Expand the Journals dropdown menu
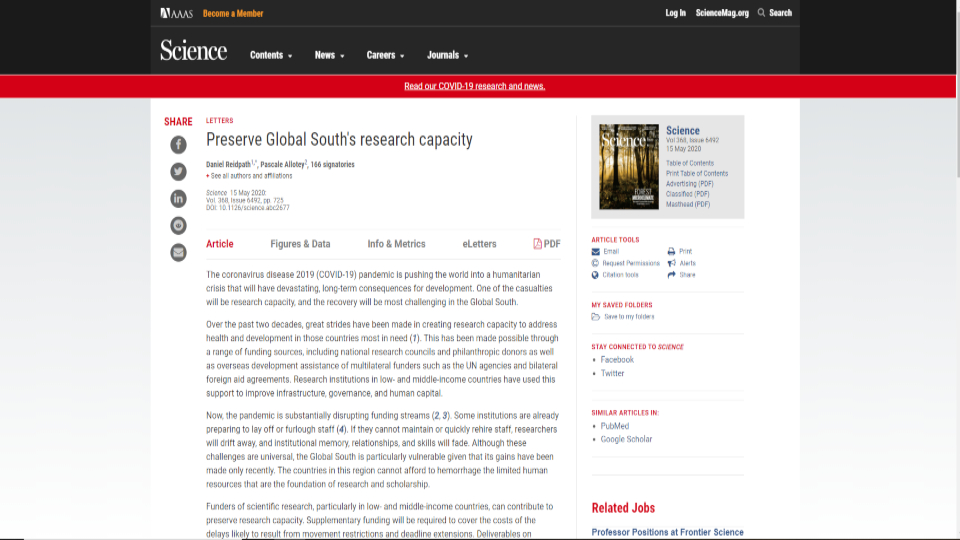The width and height of the screenshot is (960, 540). click(x=448, y=55)
